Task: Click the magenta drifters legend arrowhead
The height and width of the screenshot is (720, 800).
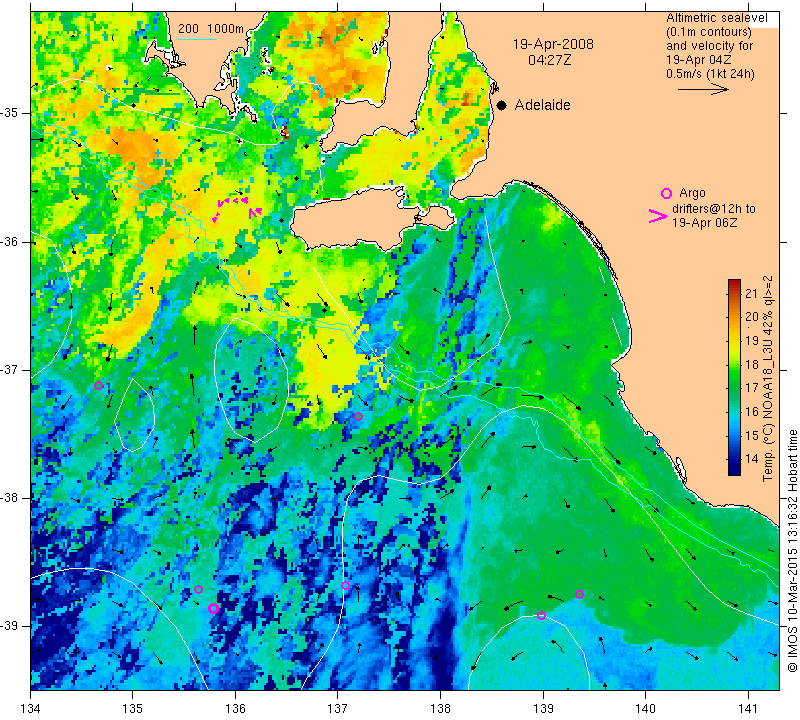Action: point(657,216)
